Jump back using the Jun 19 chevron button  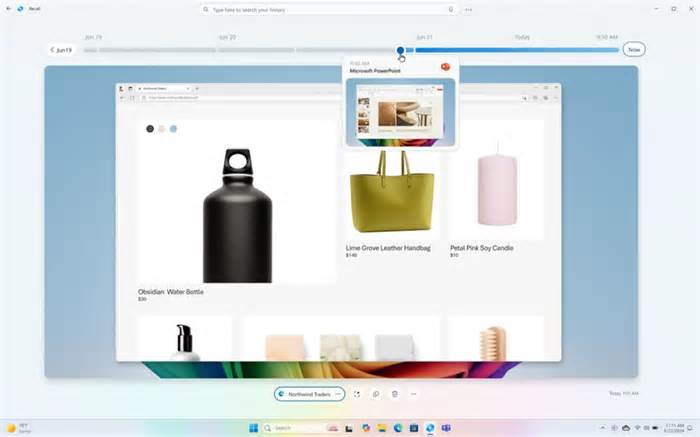pos(61,50)
